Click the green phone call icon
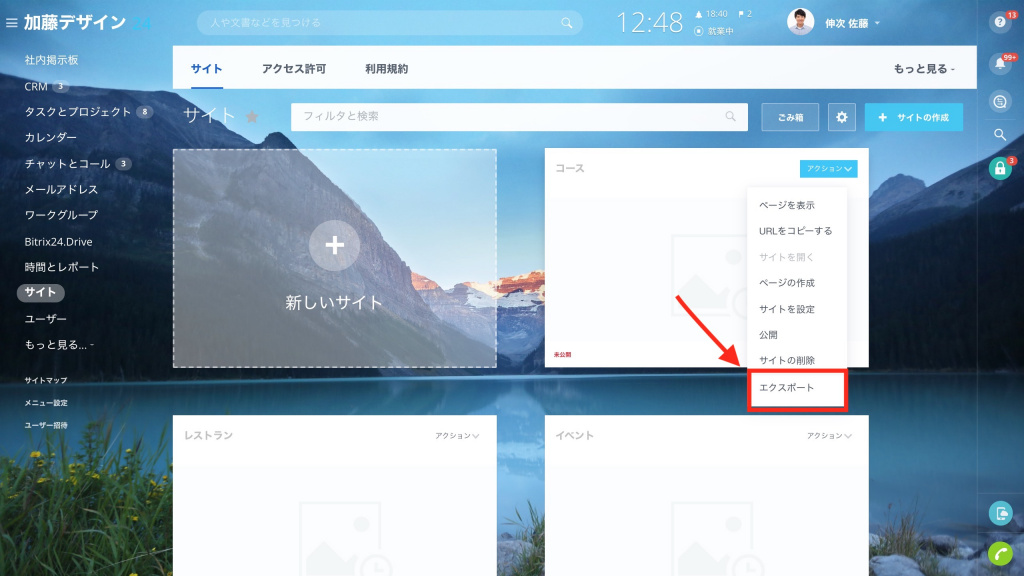Image resolution: width=1024 pixels, height=576 pixels. click(1000, 553)
